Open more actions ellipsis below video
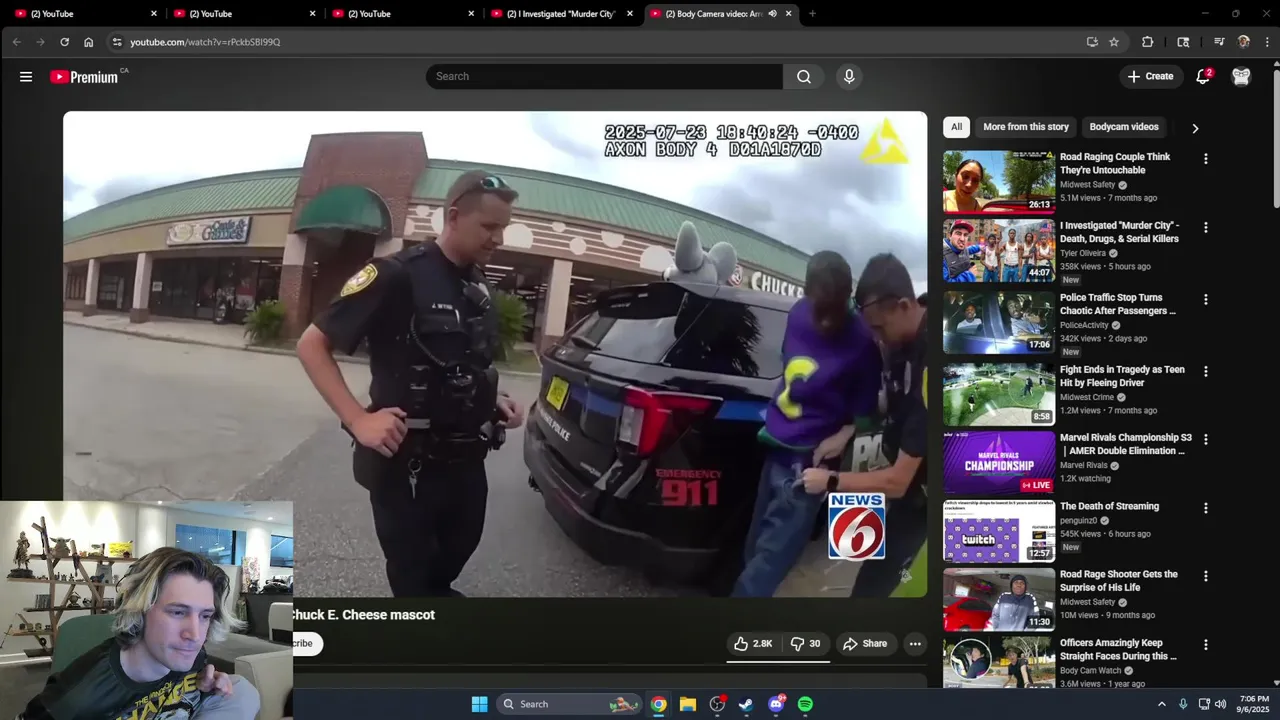The image size is (1280, 720). pos(915,644)
